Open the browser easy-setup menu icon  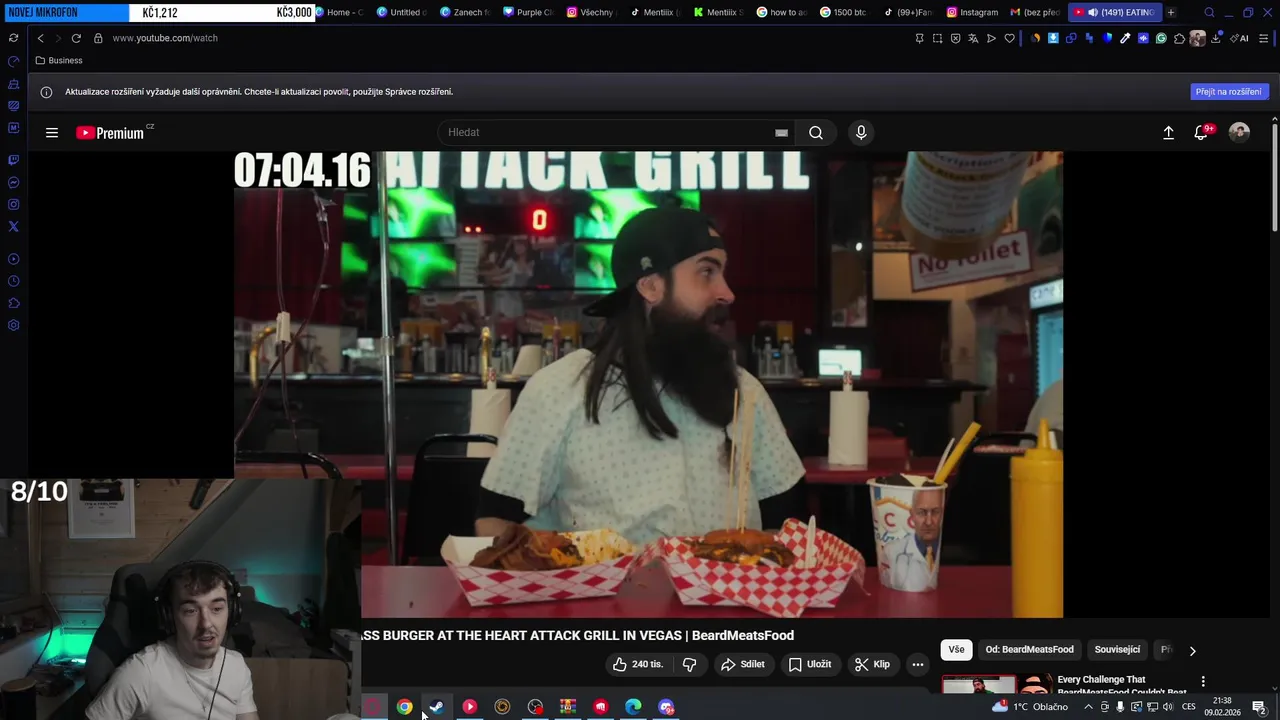(1264, 38)
